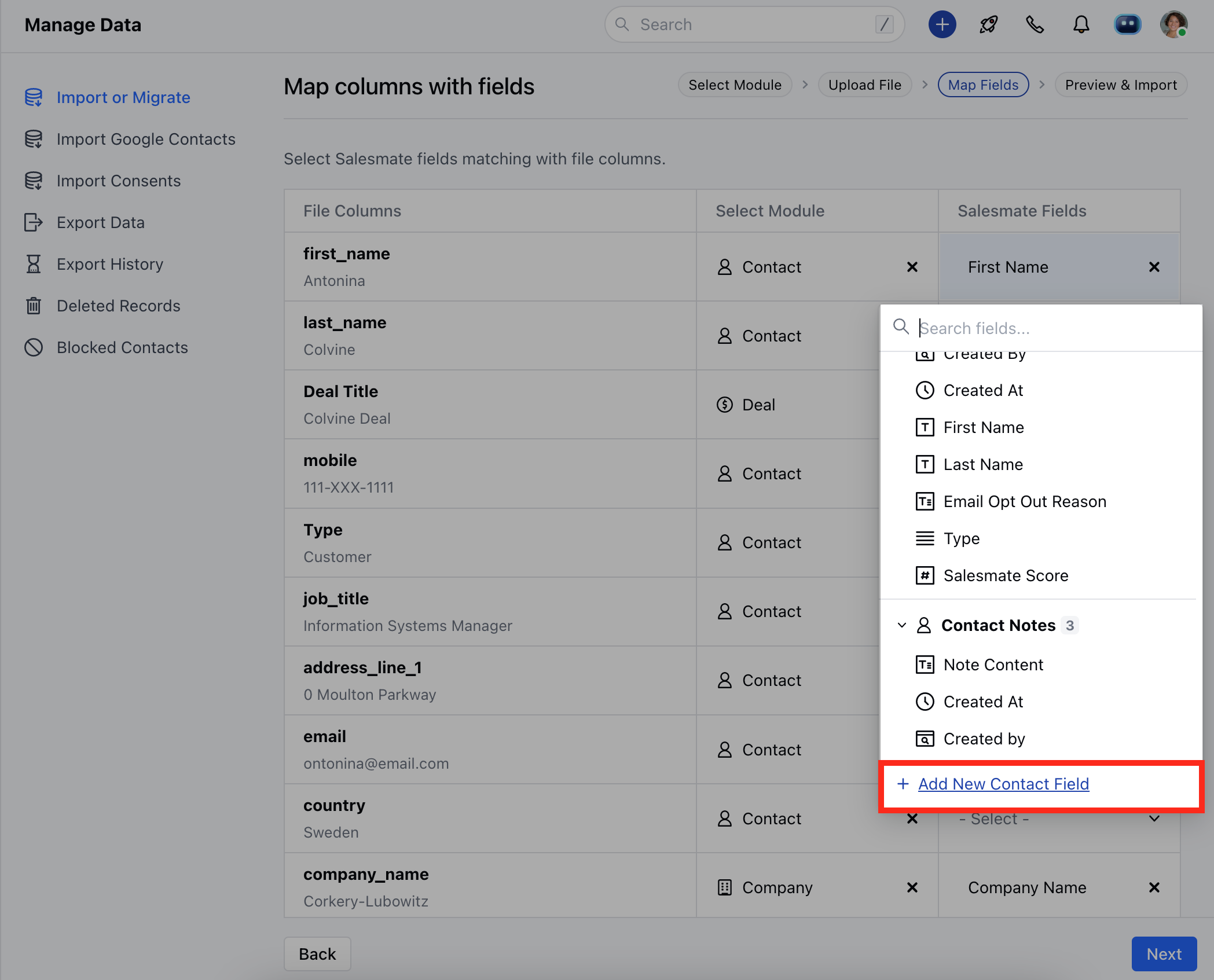
Task: Click the Blocked Contacts ban icon
Action: tap(33, 347)
